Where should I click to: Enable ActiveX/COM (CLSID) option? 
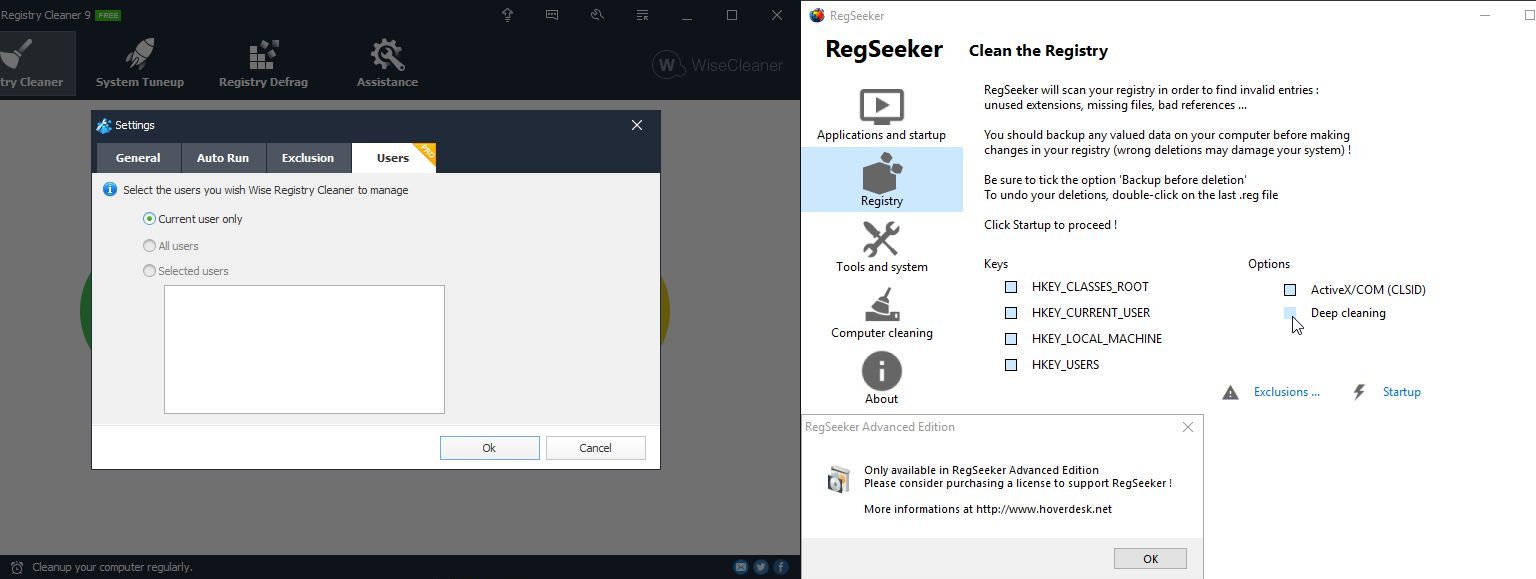point(1290,290)
